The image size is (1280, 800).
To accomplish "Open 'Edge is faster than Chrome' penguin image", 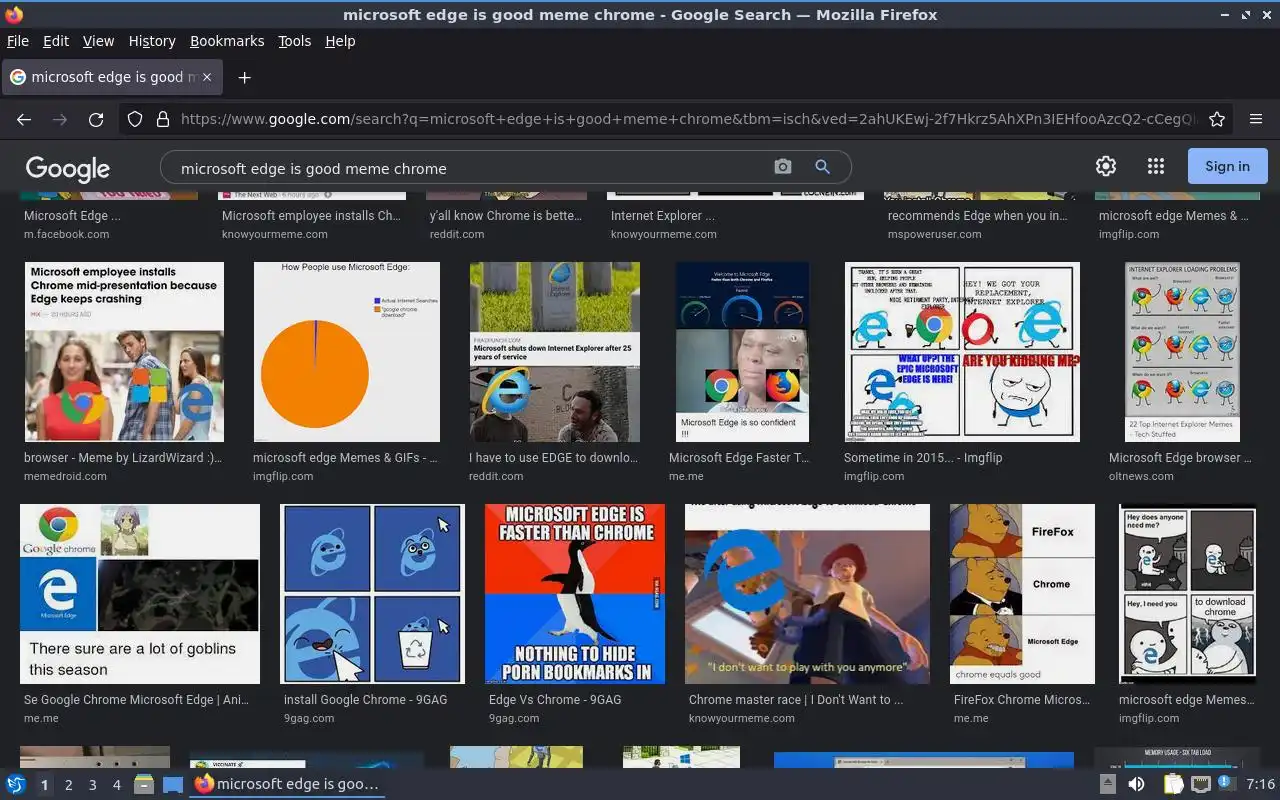I will coord(575,594).
